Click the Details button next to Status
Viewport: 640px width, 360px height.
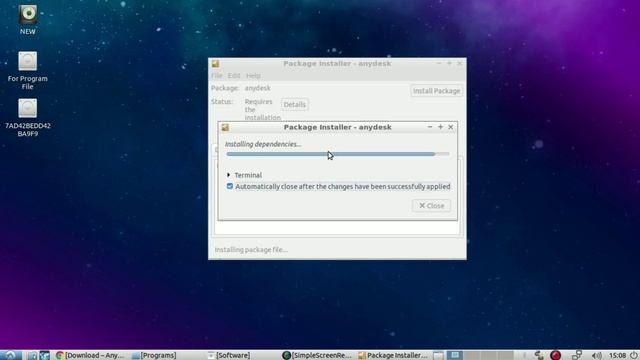tap(294, 104)
